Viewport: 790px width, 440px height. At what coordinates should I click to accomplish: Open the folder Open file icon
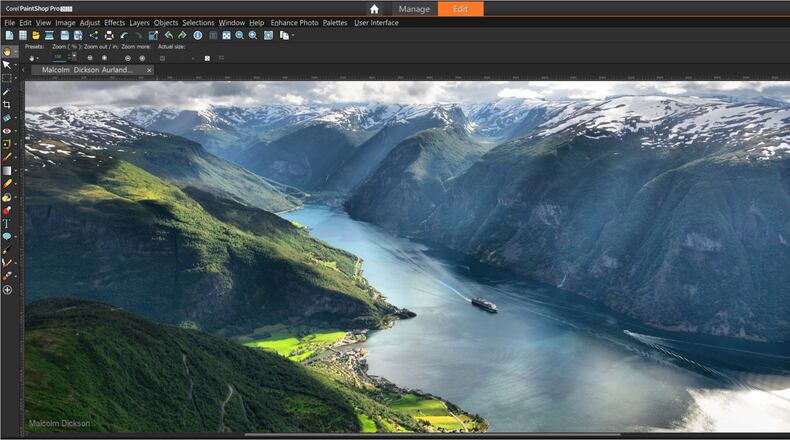(36, 35)
